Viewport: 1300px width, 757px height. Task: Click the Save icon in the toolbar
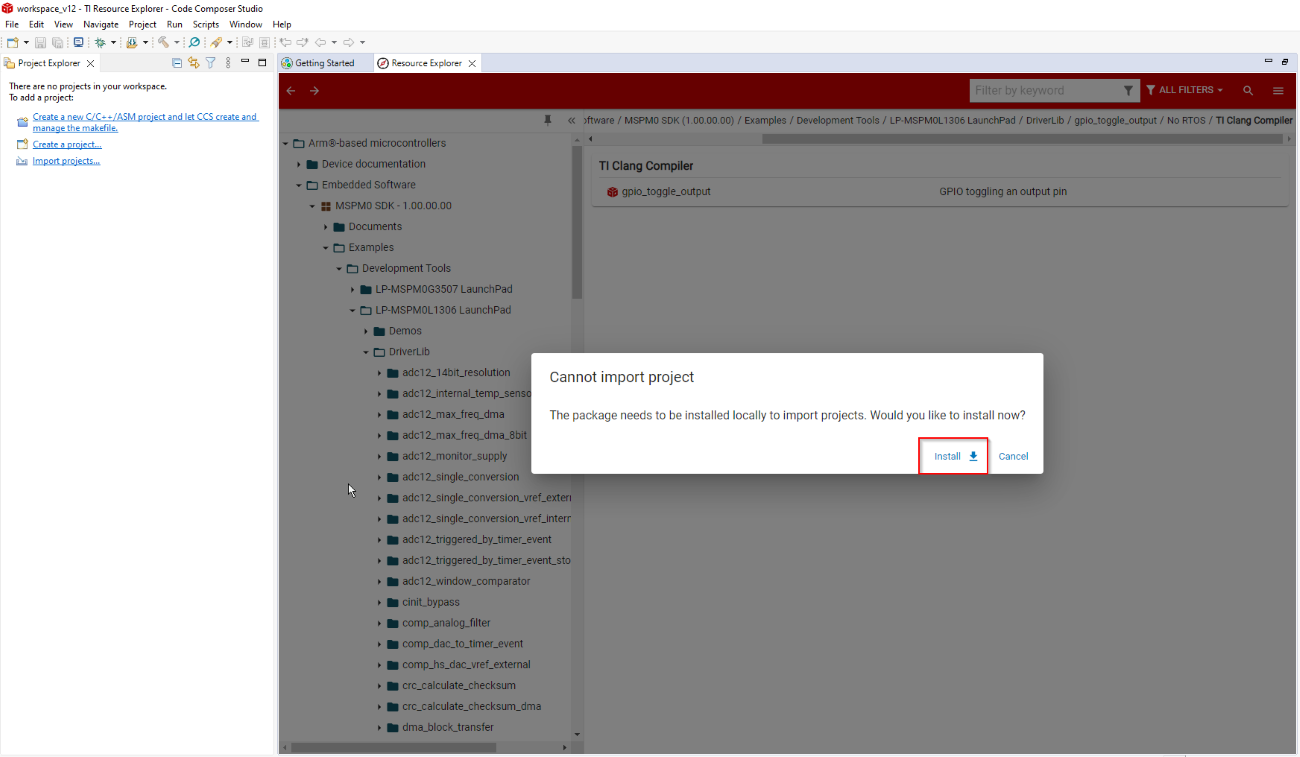41,43
